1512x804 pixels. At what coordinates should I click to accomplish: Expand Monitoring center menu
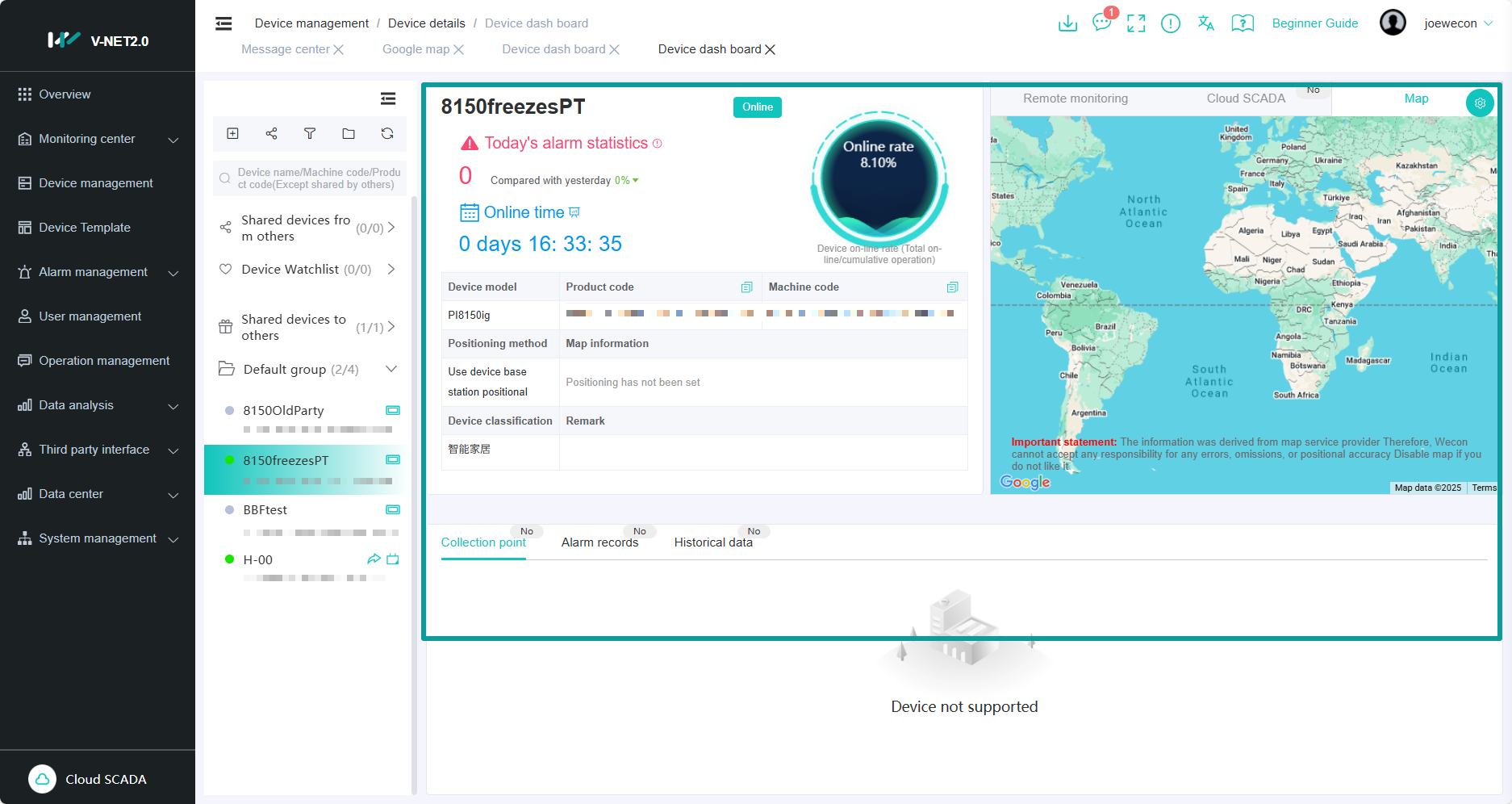(173, 140)
